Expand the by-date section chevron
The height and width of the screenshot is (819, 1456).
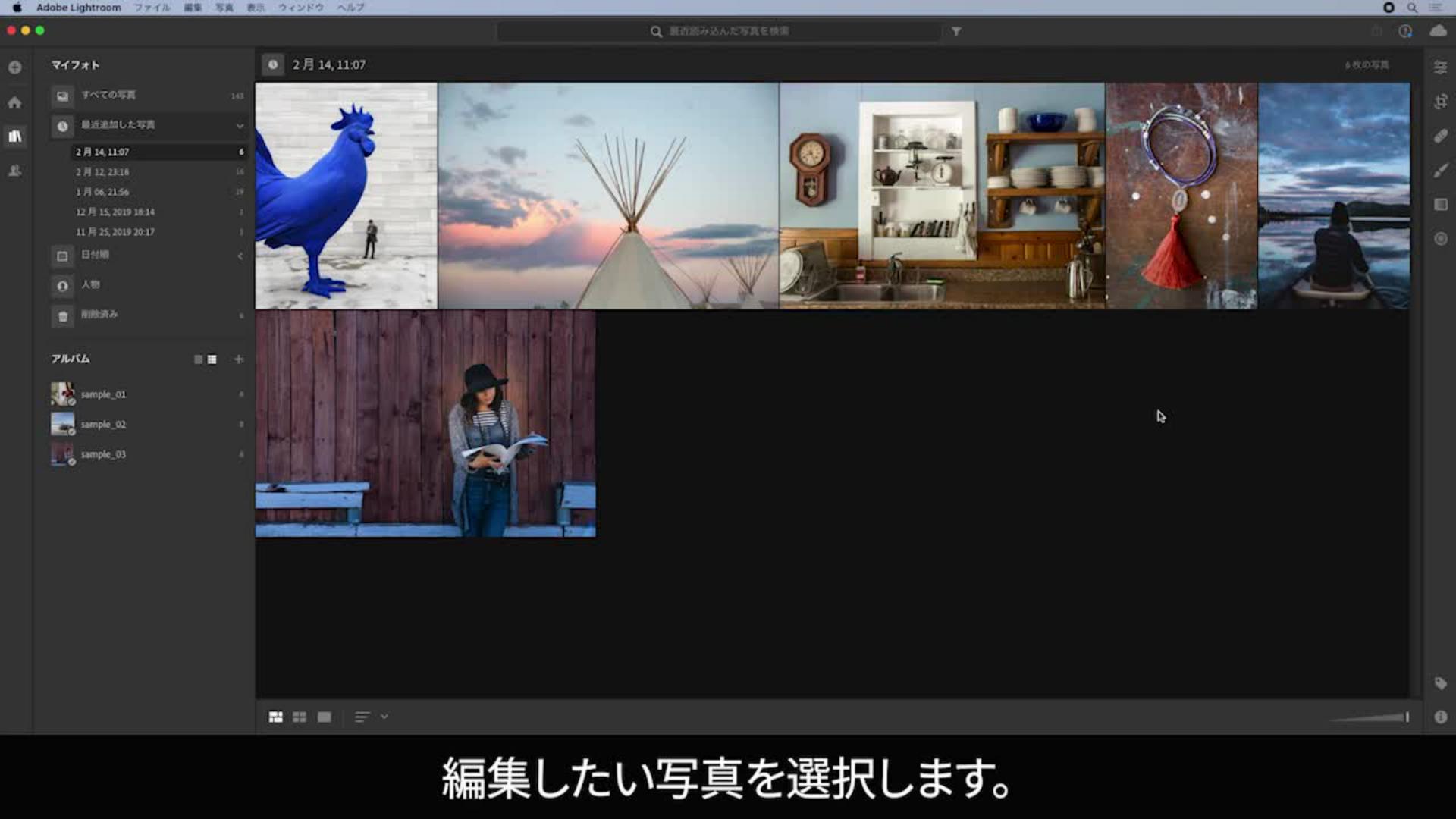(x=240, y=256)
